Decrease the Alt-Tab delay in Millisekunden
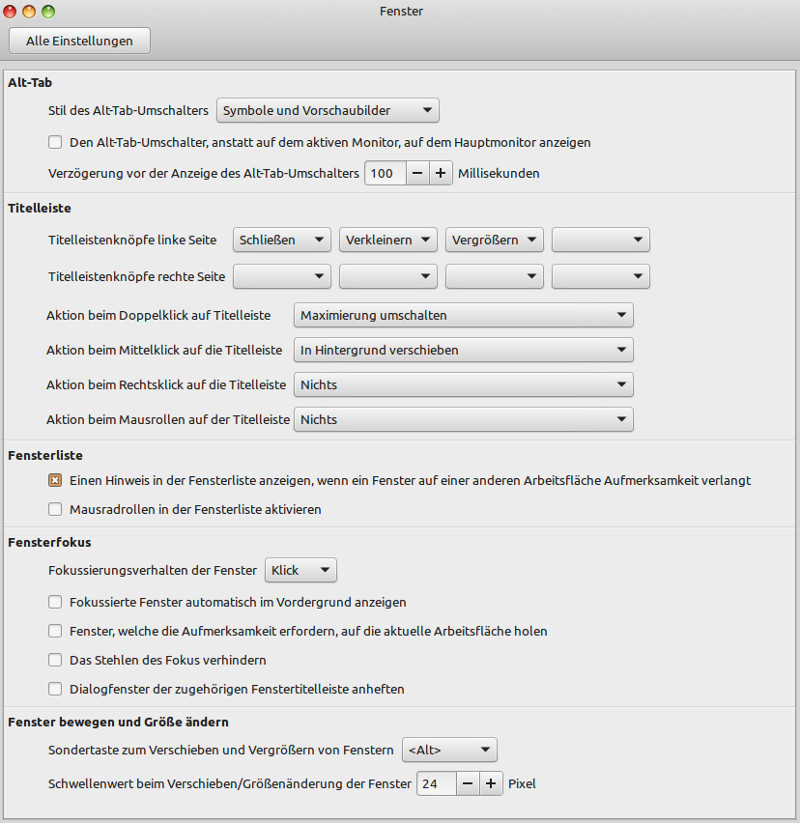The height and width of the screenshot is (823, 800). 418,173
